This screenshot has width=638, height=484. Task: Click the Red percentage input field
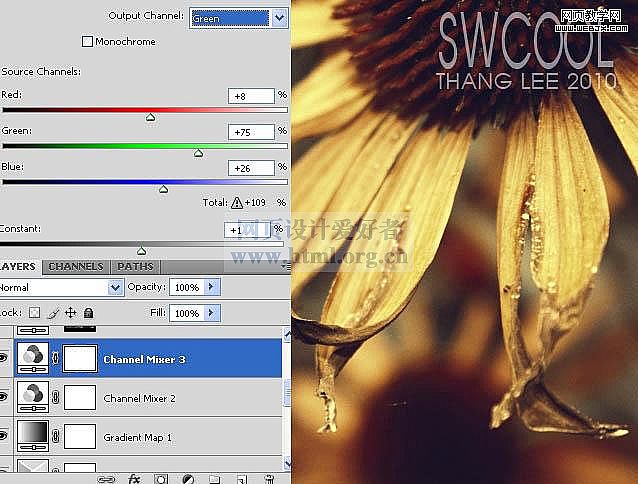coord(251,96)
